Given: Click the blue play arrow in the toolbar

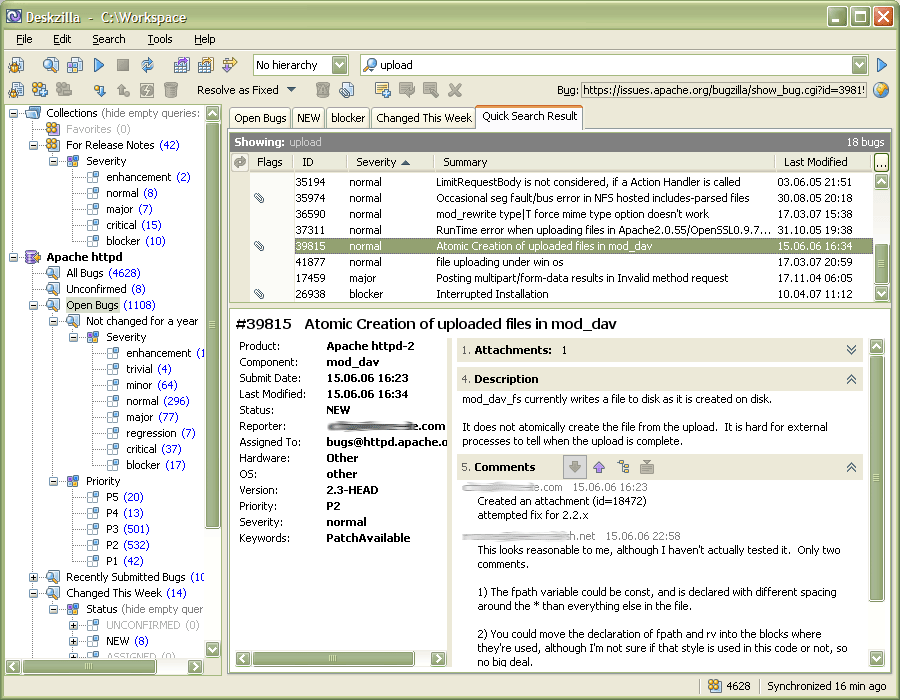Looking at the screenshot, I should [99, 65].
